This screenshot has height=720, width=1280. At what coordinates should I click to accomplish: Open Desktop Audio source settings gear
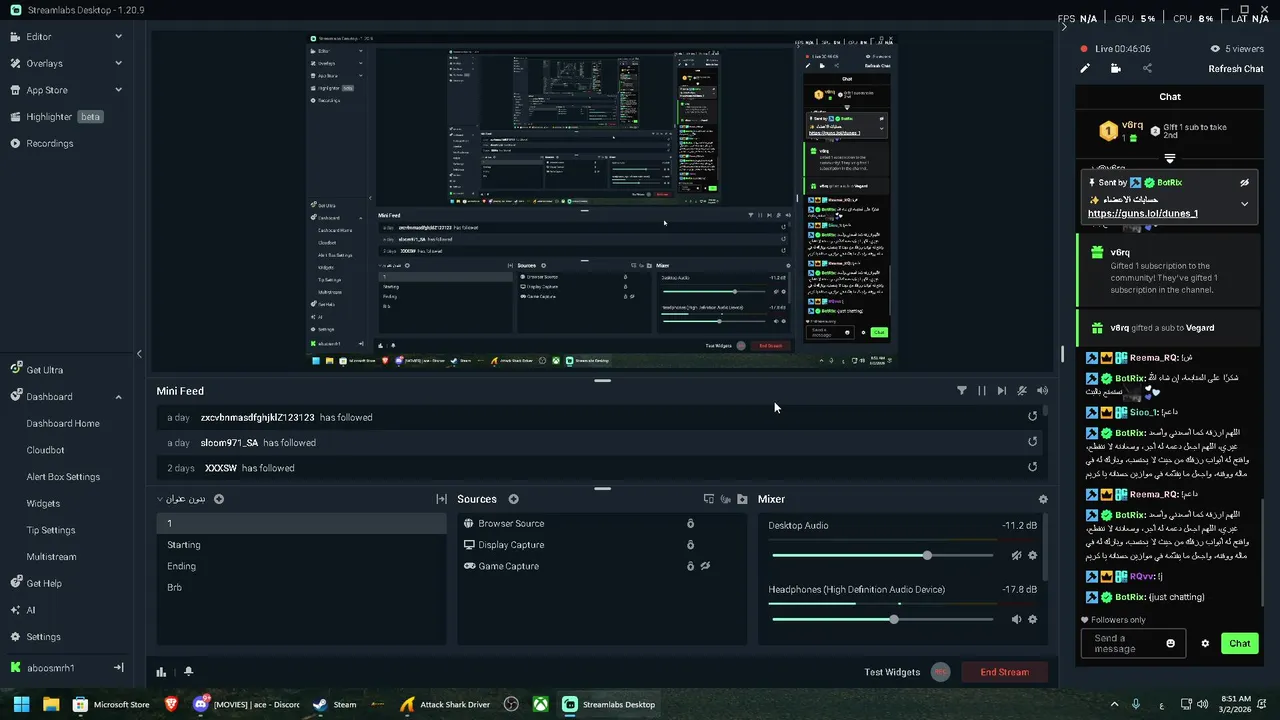coord(1033,555)
